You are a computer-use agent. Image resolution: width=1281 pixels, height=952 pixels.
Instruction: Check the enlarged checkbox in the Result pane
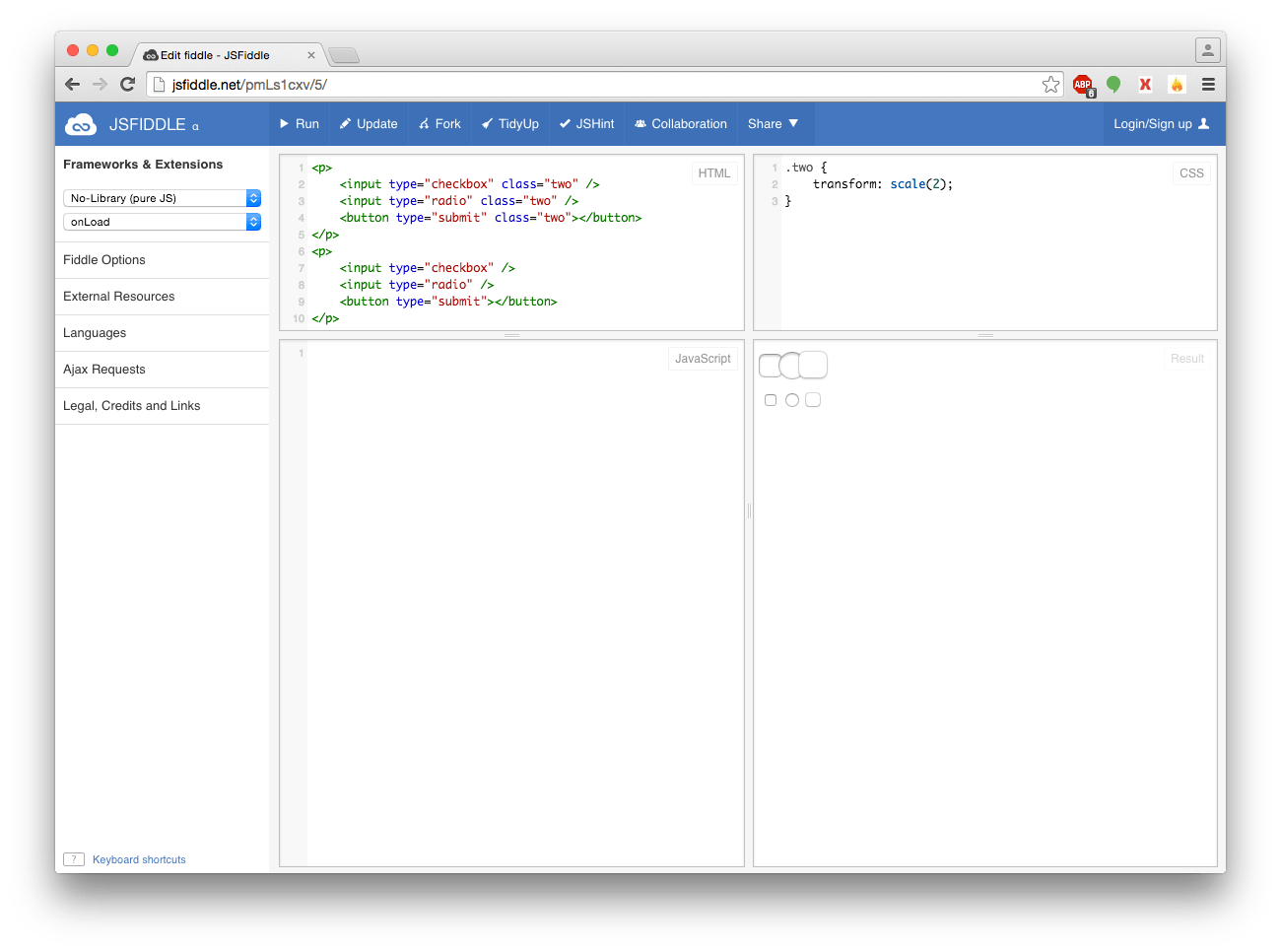[x=770, y=365]
